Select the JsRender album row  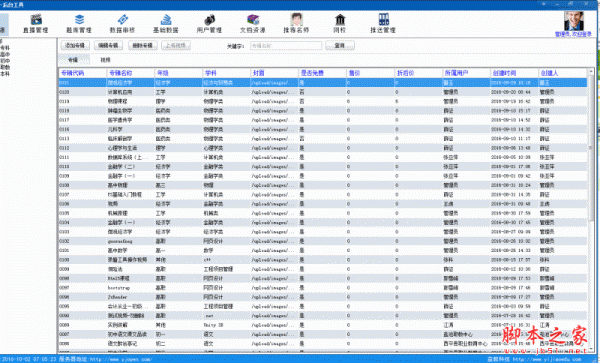tap(323, 297)
